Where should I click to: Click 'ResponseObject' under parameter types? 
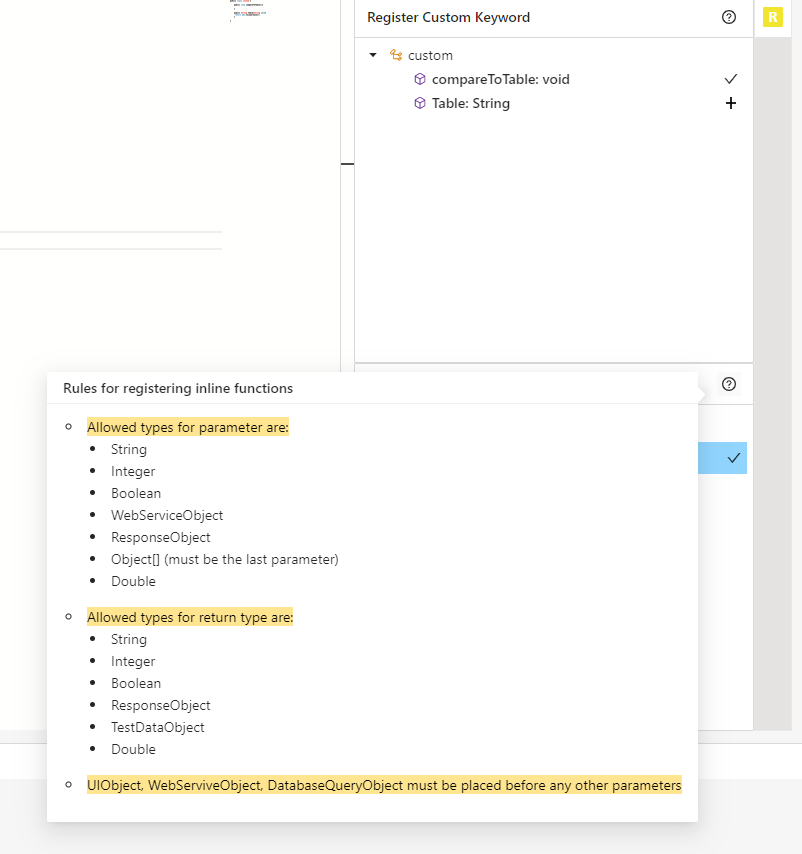161,538
